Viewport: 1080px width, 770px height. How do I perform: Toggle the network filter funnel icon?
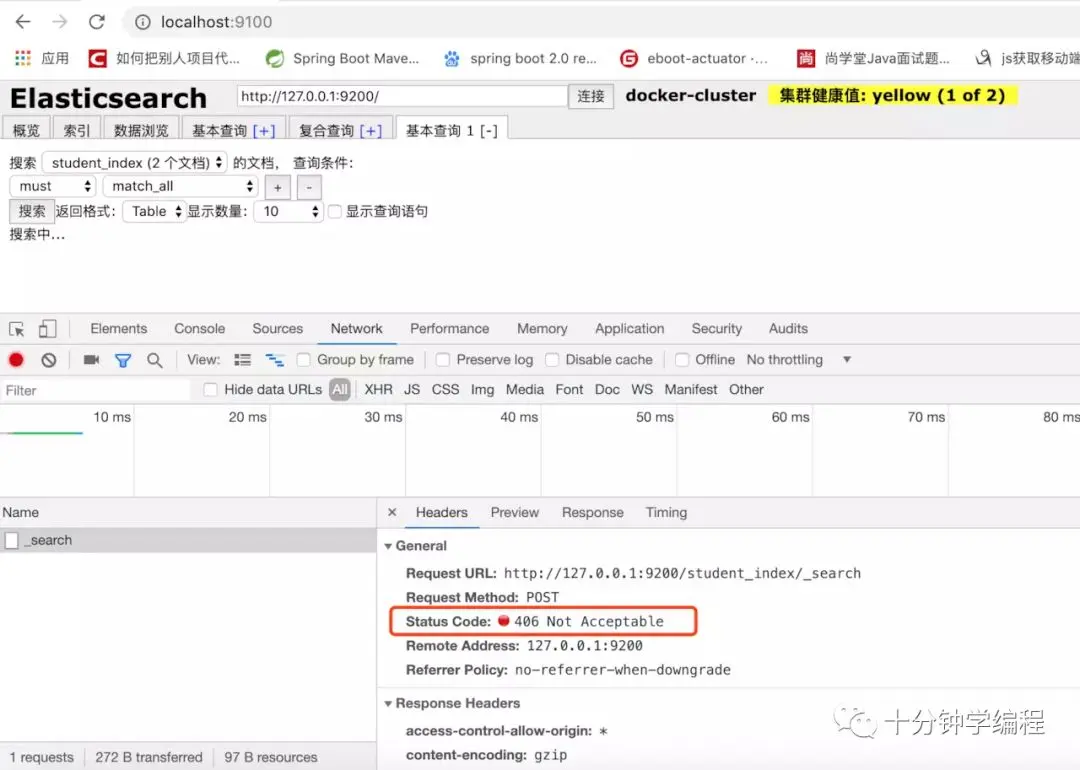pos(123,360)
